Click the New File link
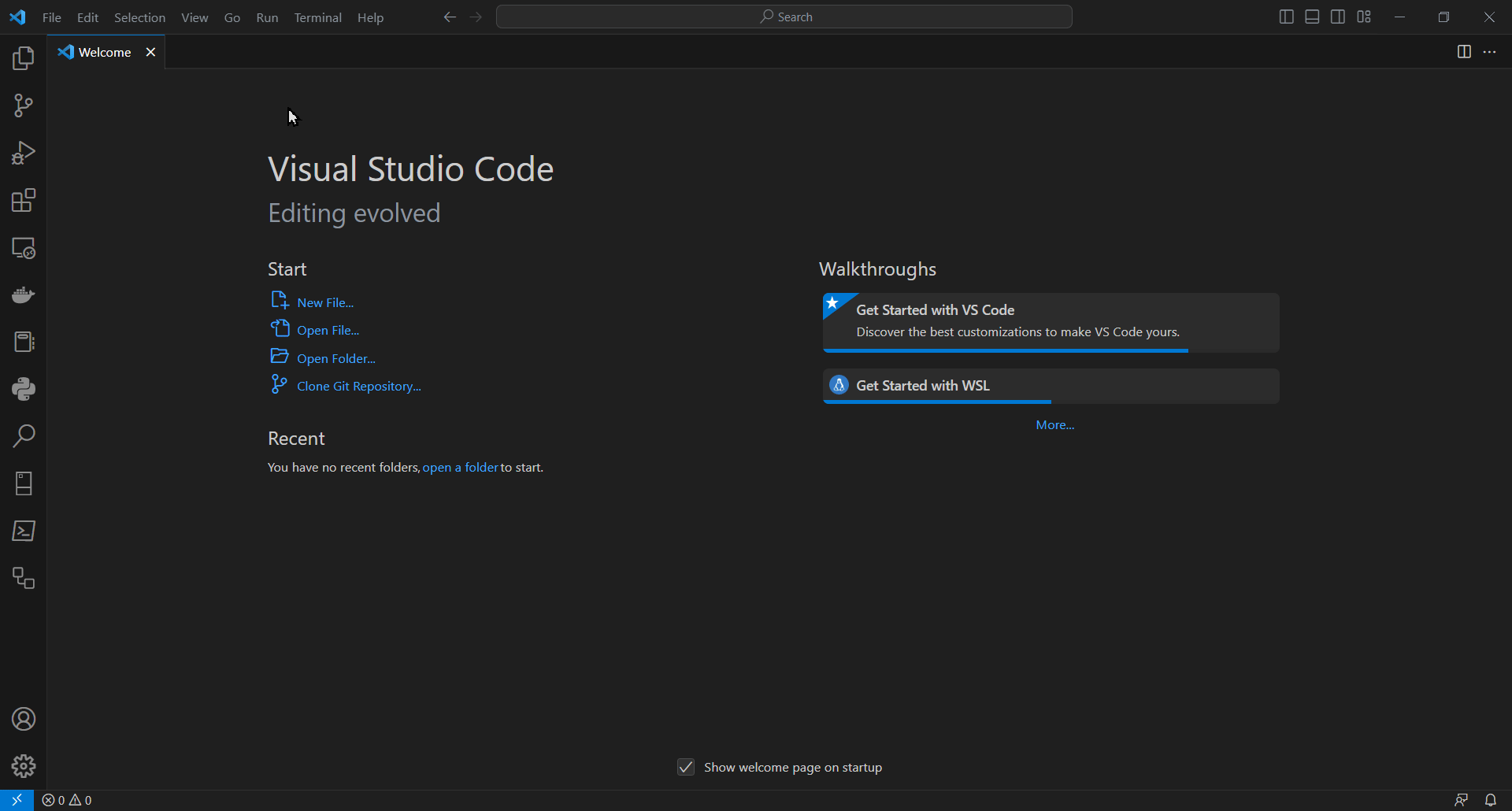1512x811 pixels. tap(325, 302)
